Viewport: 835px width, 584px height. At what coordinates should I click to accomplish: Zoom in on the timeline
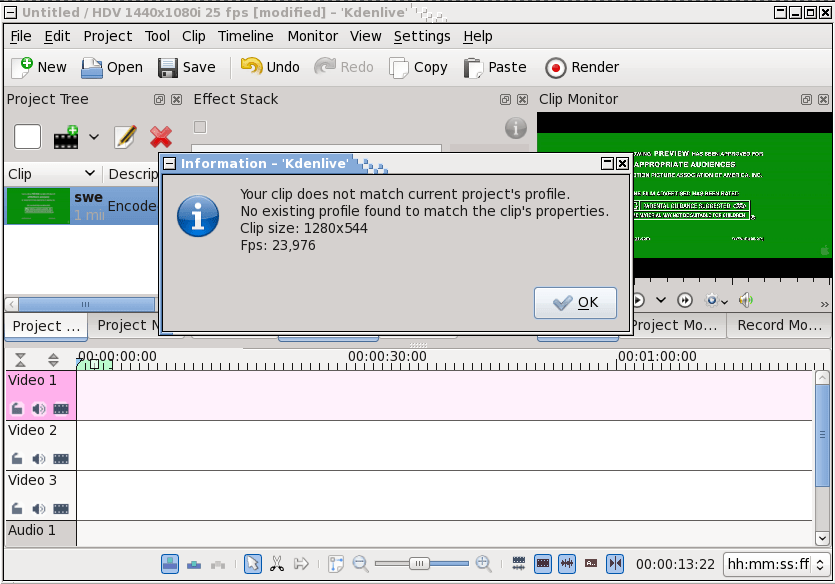(484, 563)
